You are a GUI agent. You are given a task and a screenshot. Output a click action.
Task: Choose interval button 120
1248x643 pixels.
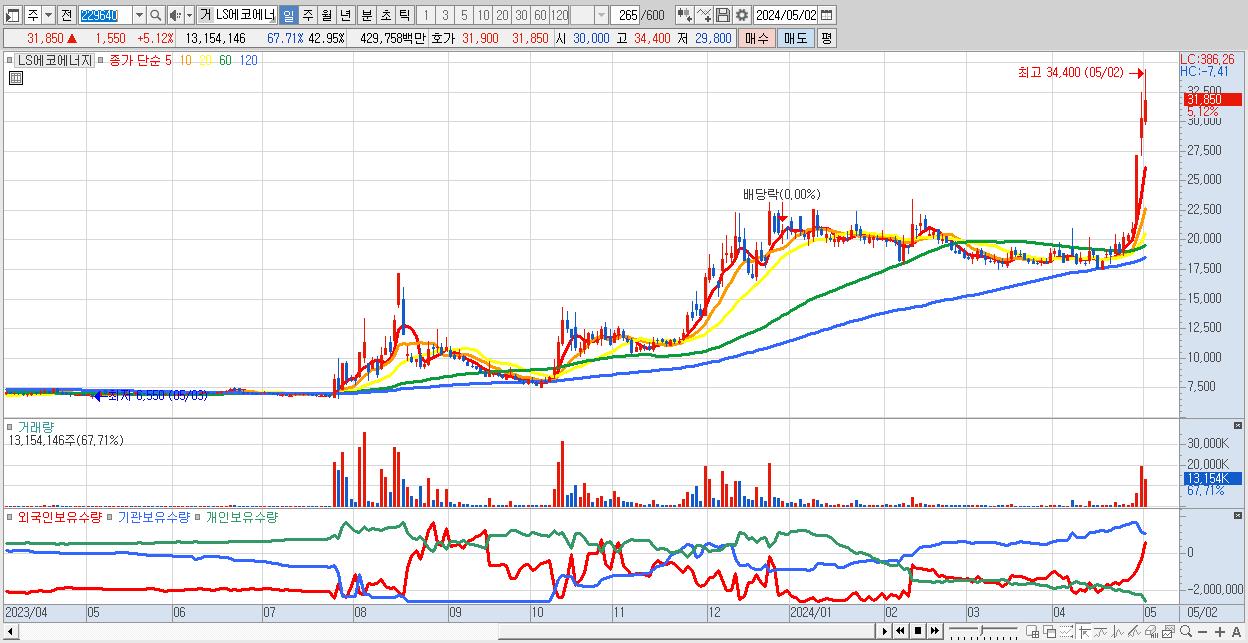tap(560, 15)
